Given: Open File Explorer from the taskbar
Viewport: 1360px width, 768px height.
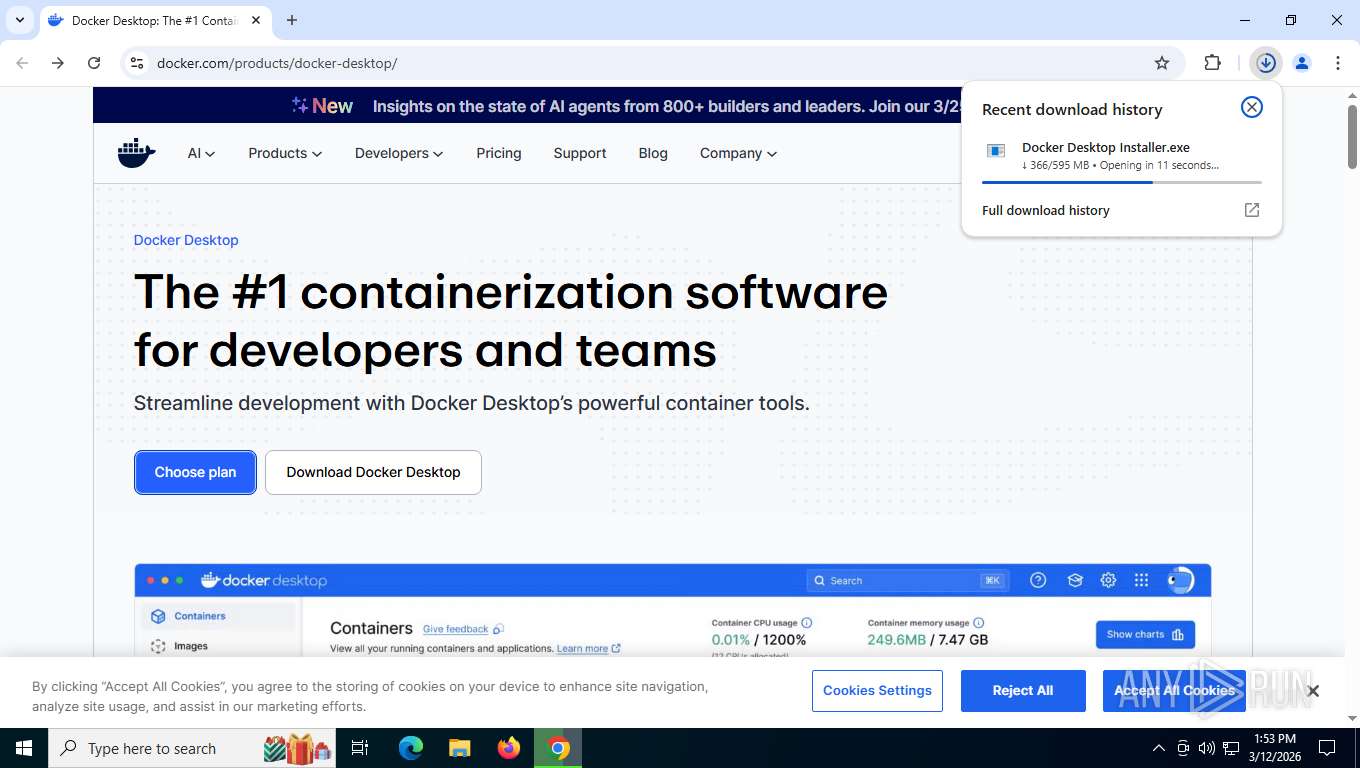Looking at the screenshot, I should coord(459,748).
